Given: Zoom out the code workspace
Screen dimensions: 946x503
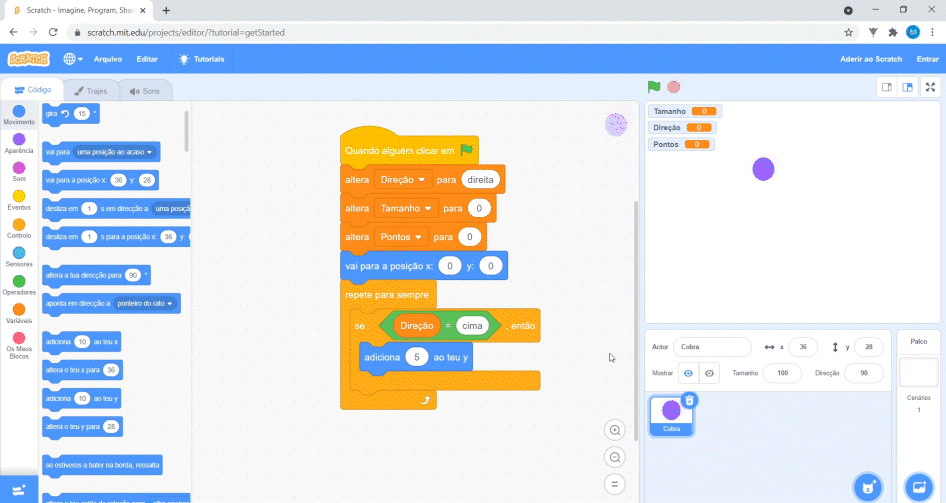Looking at the screenshot, I should coord(615,457).
